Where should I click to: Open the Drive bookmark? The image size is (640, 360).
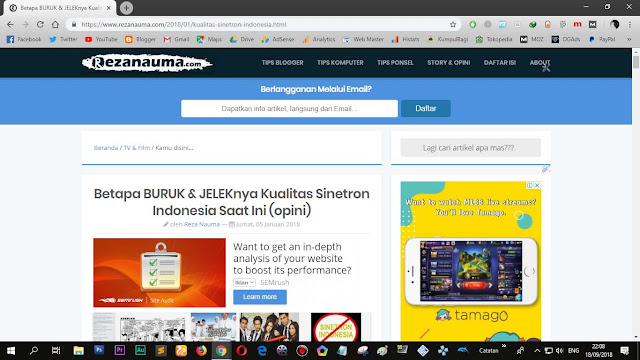click(x=242, y=39)
